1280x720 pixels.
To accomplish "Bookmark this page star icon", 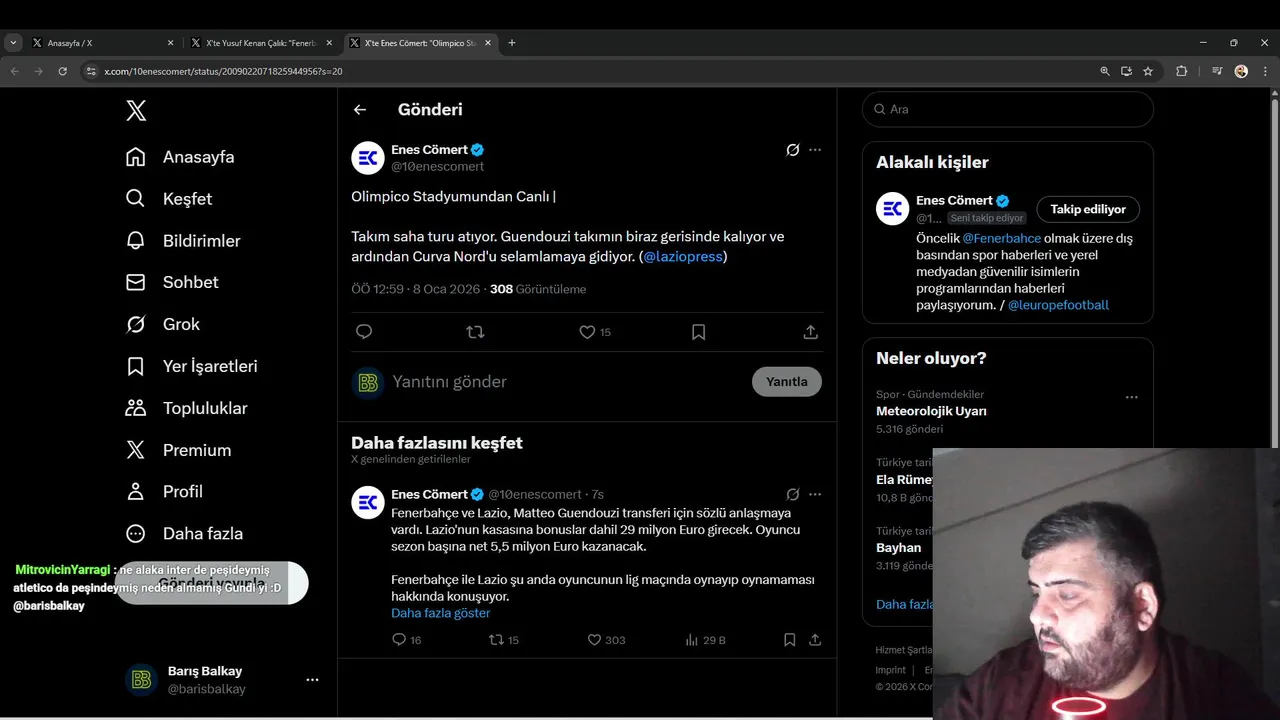I will pos(1148,71).
